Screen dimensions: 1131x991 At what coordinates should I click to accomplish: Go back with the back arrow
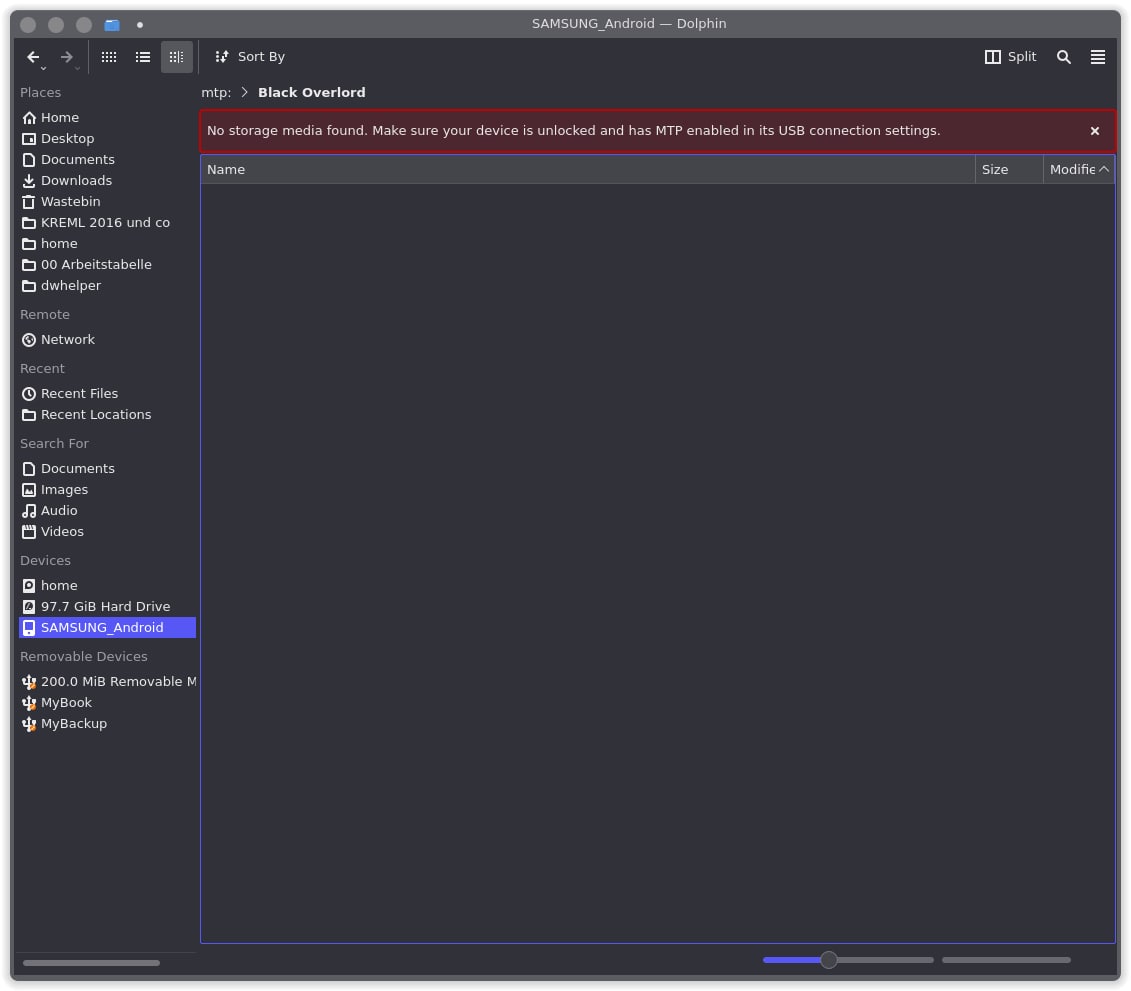(x=33, y=57)
